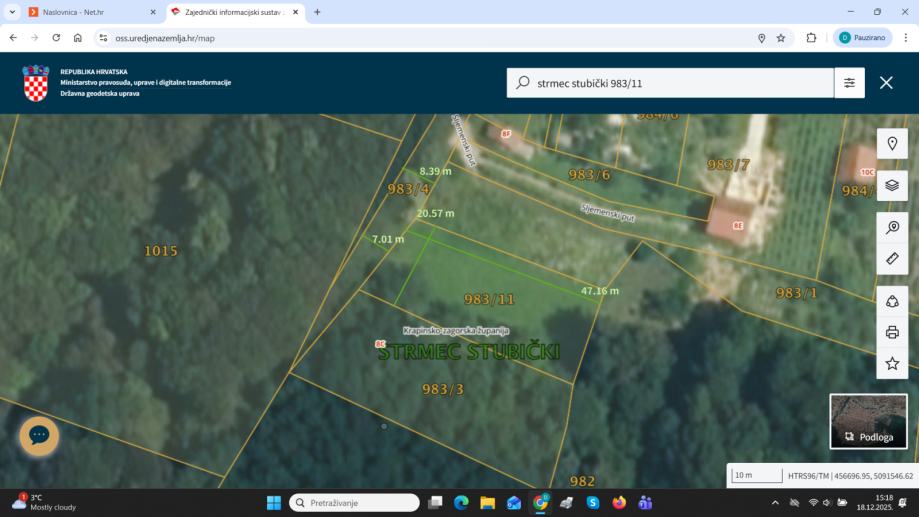Open the map layers panel
Viewport: 919px width, 517px height.
(892, 185)
